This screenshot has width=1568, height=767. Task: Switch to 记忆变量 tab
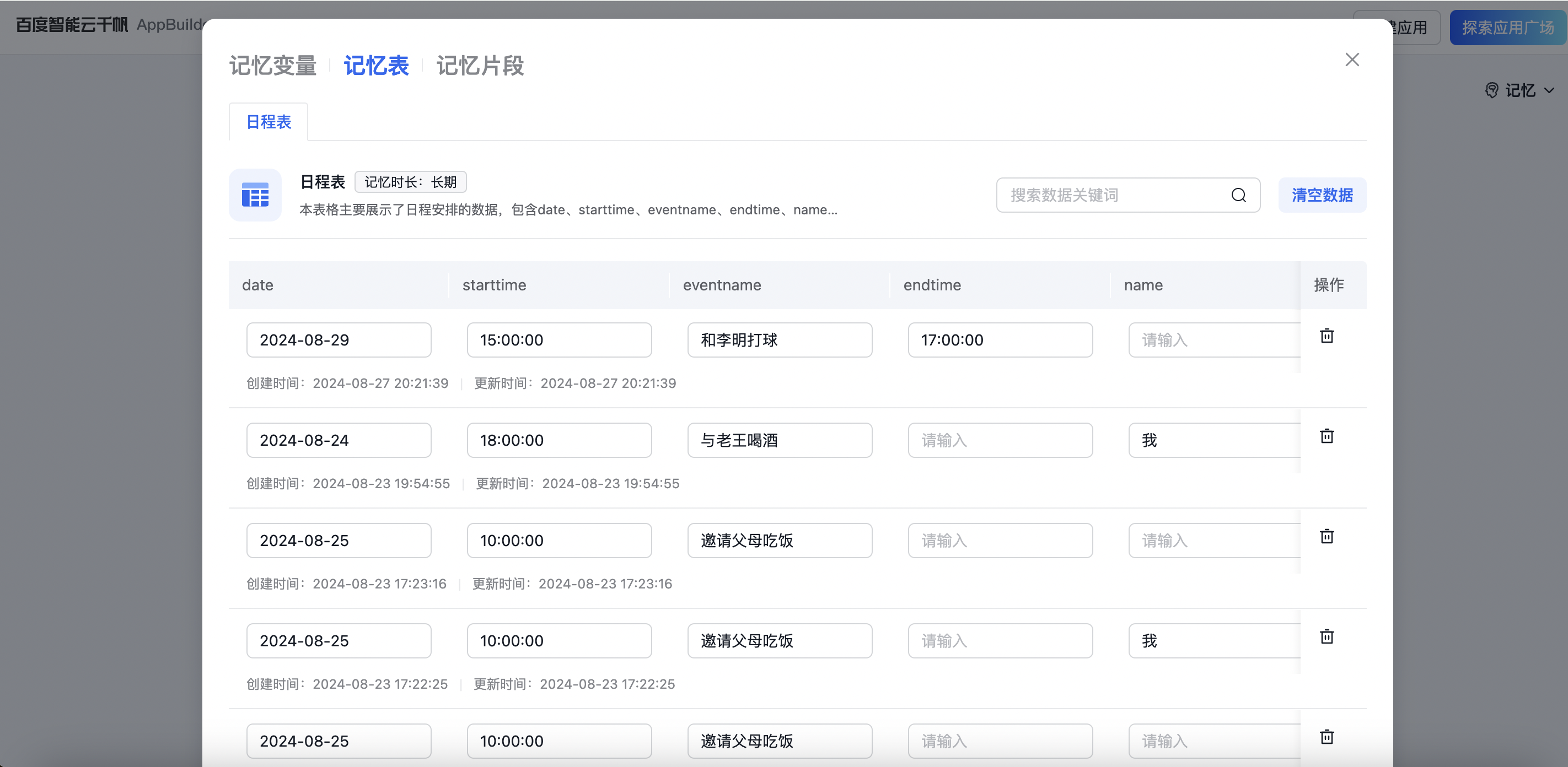coord(273,66)
